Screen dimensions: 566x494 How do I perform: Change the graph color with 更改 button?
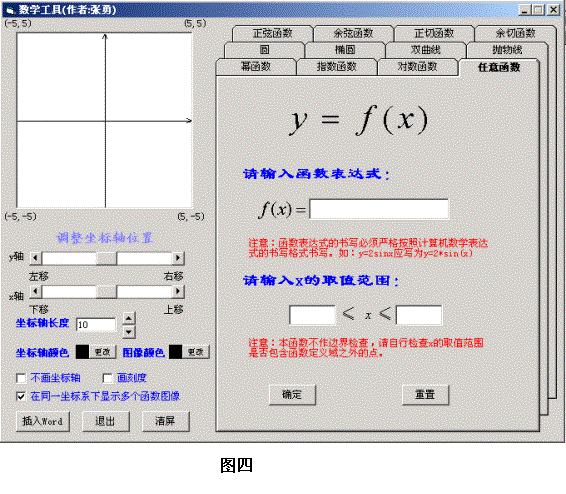coord(196,352)
